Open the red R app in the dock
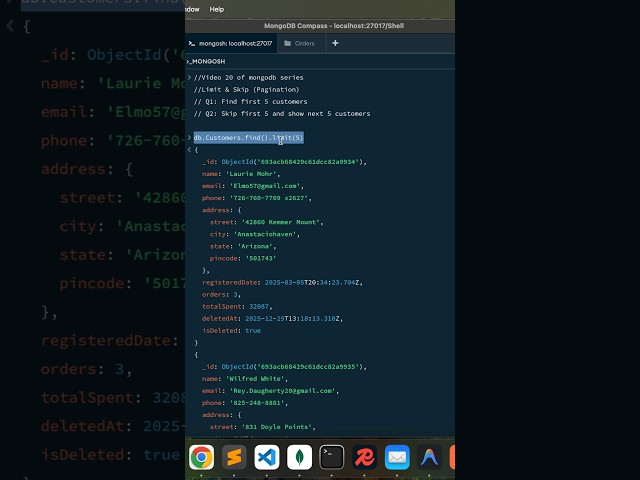 coord(364,457)
